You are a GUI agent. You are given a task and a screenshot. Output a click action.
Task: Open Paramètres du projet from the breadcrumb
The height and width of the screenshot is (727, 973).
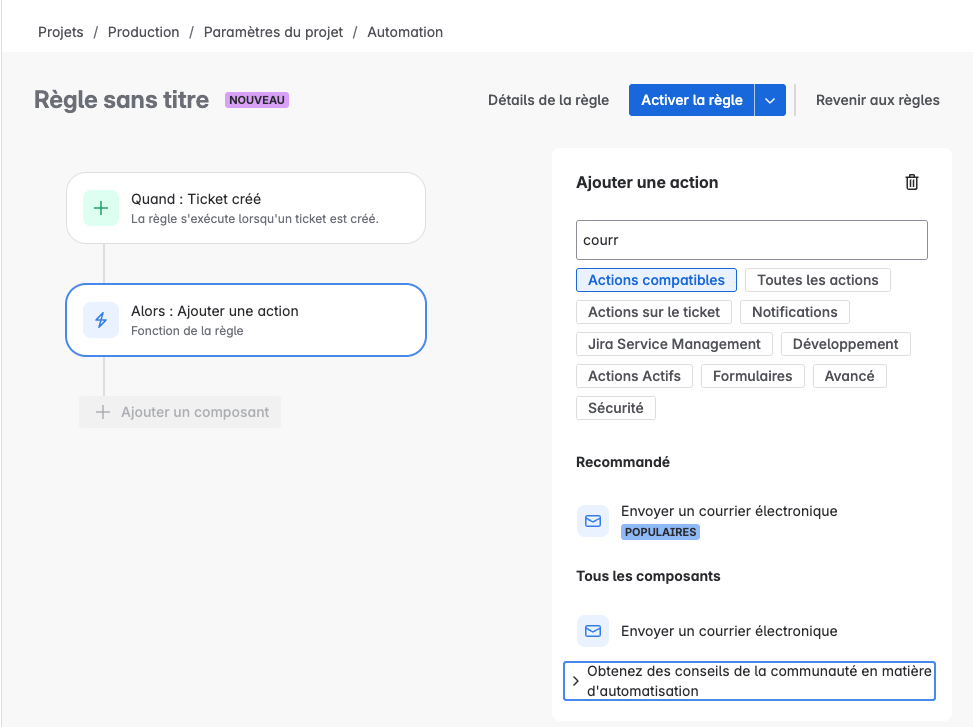point(273,31)
